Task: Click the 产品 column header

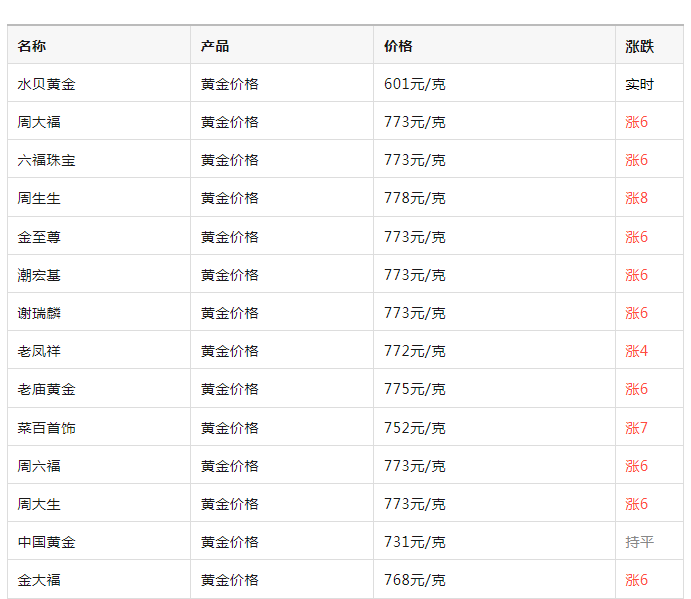Action: coord(215,46)
